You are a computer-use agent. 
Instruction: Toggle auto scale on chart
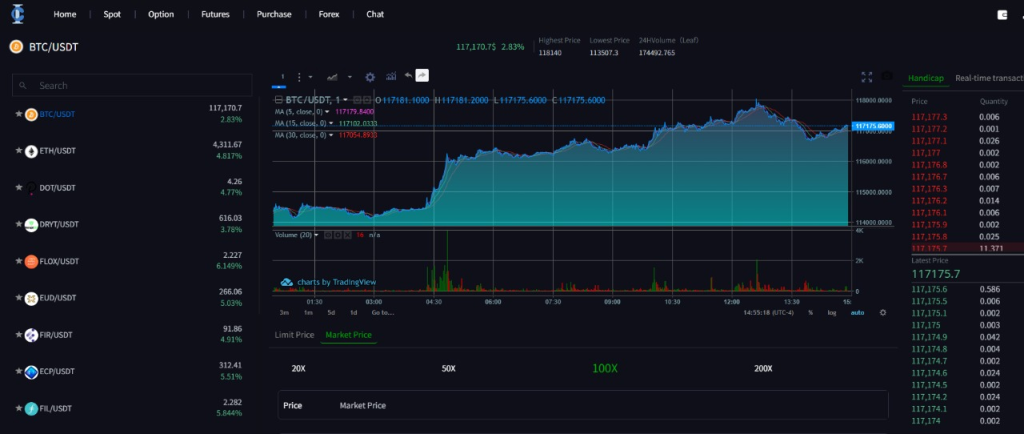point(857,312)
